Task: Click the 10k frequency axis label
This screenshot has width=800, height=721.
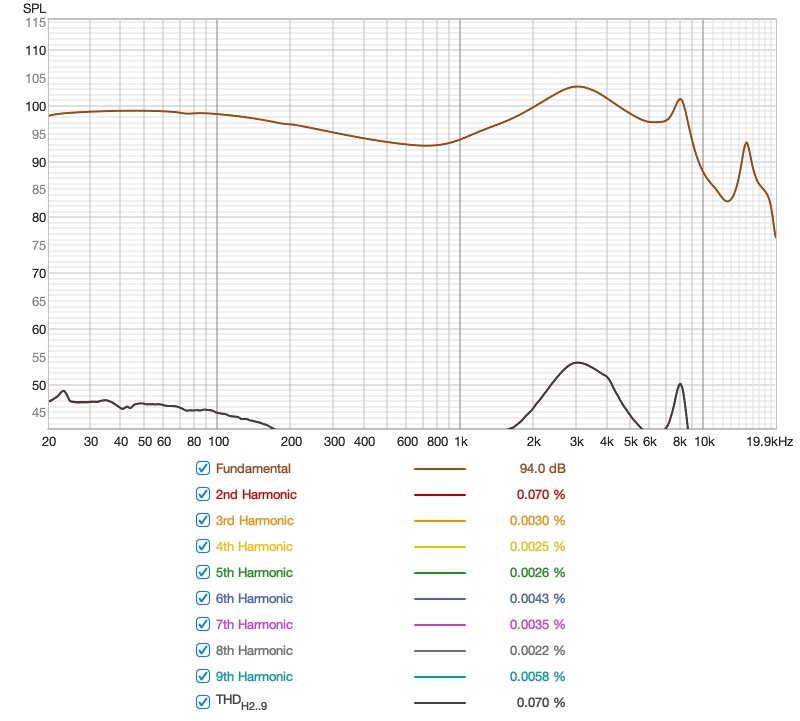Action: coord(705,442)
